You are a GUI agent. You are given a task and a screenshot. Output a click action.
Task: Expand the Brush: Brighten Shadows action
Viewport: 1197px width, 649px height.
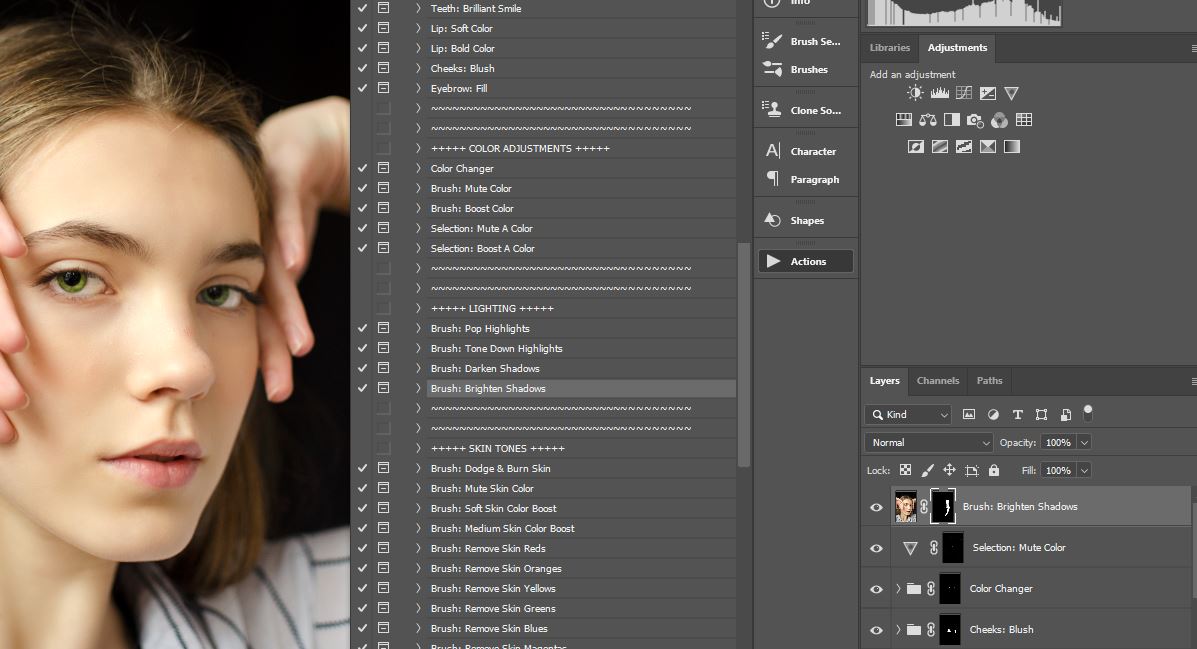coord(418,388)
